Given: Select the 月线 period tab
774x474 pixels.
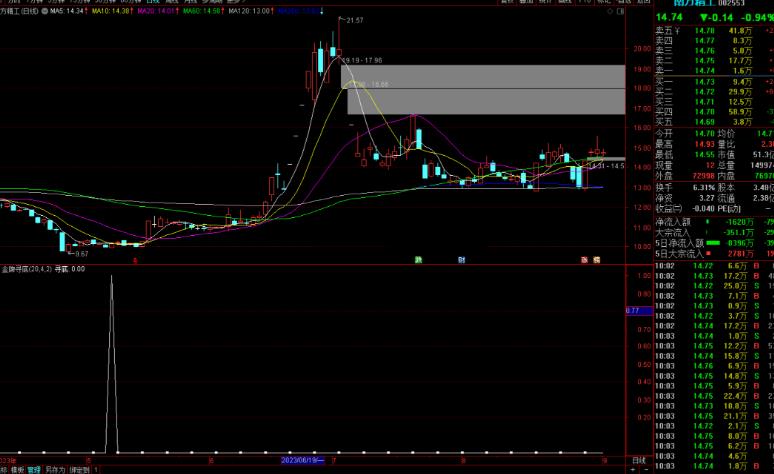Looking at the screenshot, I should [190, 1].
